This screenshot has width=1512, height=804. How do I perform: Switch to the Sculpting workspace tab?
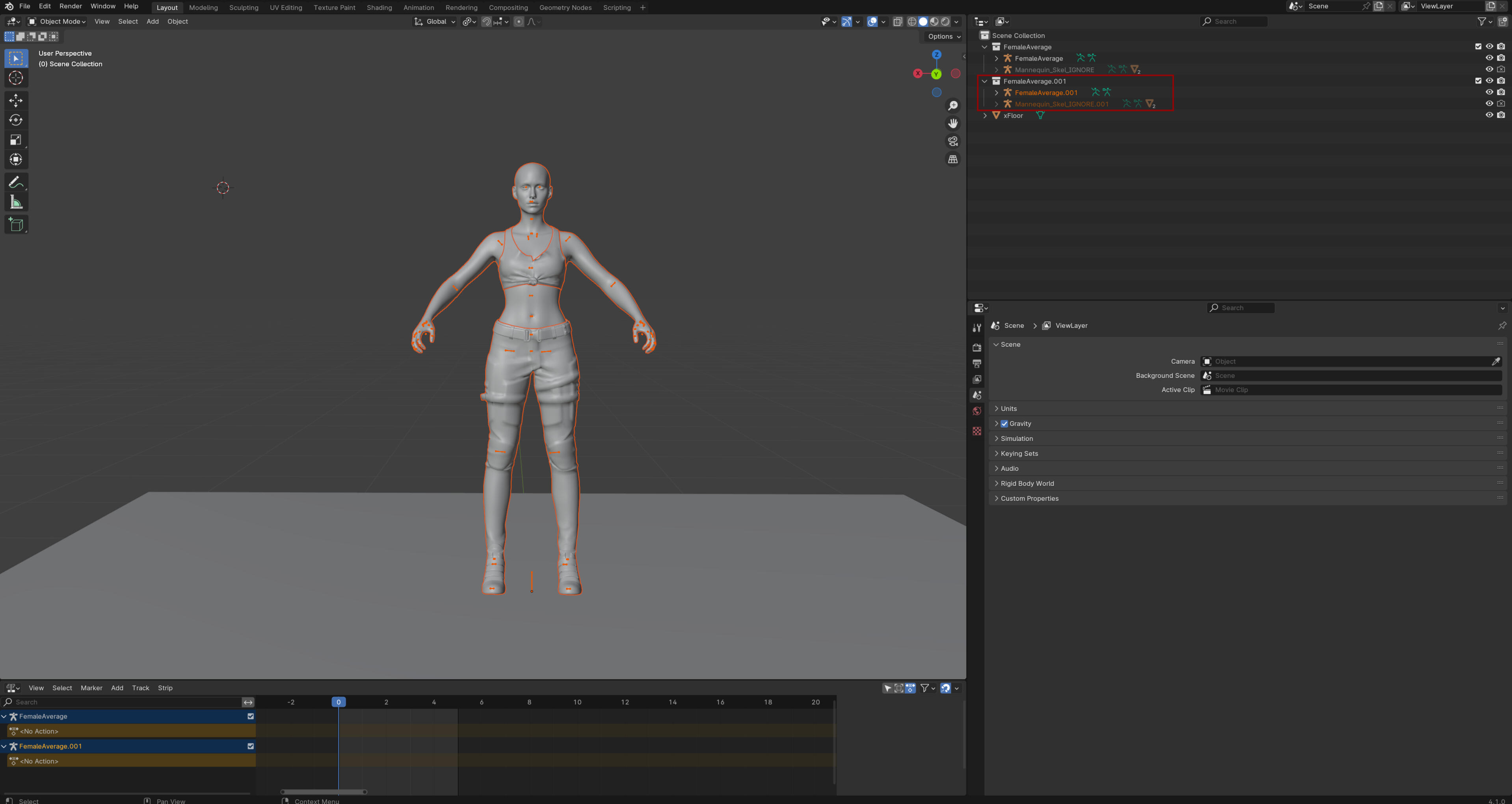pyautogui.click(x=244, y=7)
